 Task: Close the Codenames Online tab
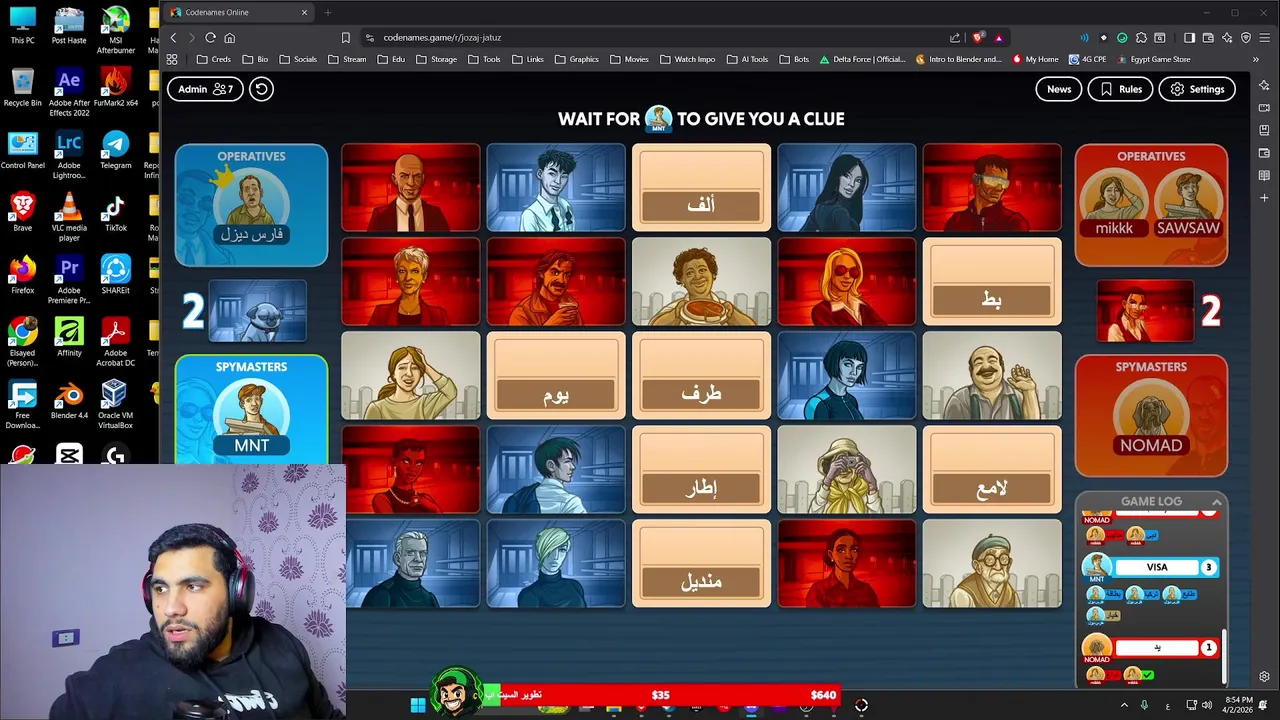click(x=304, y=12)
